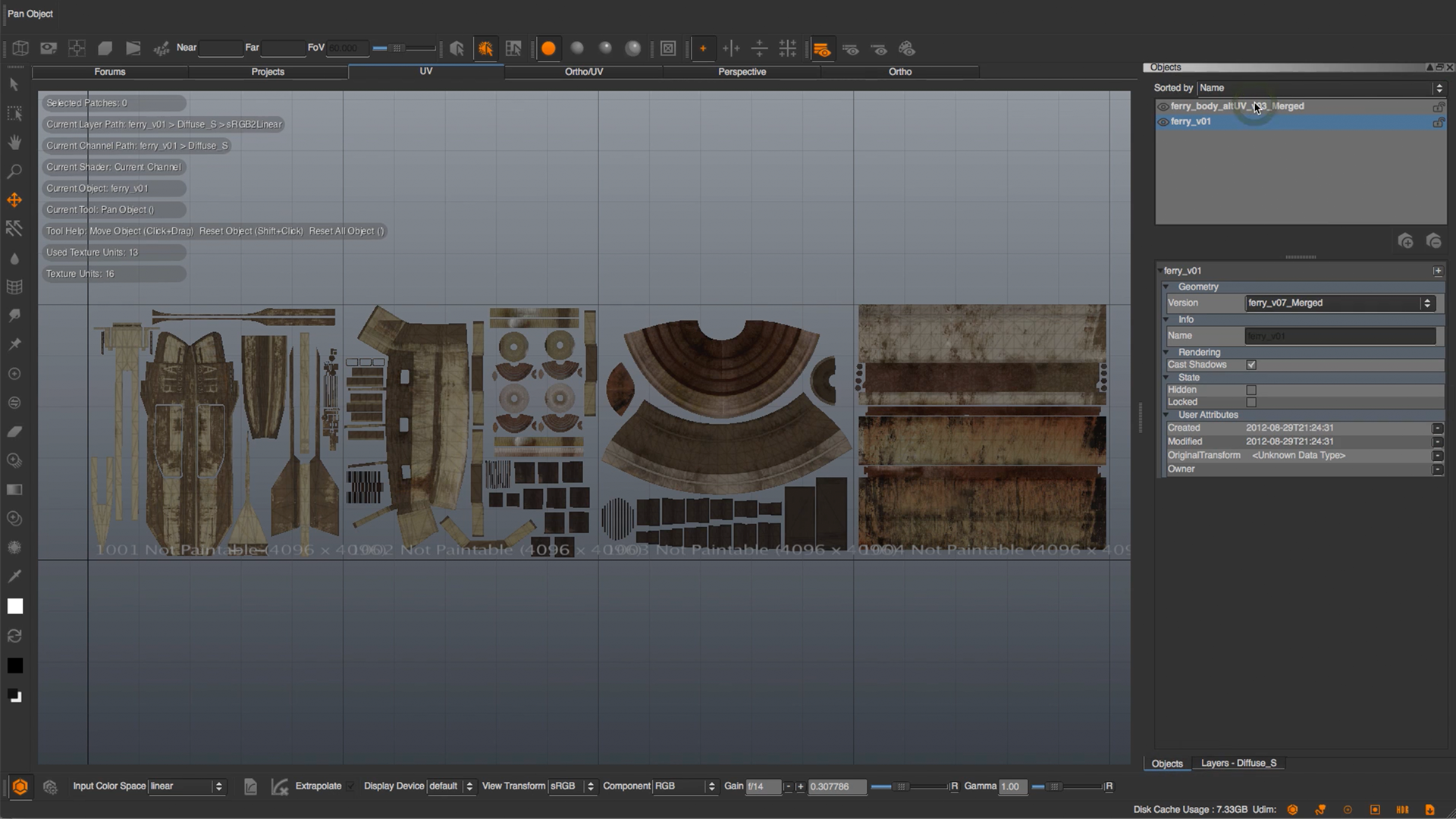1456x819 pixels.
Task: Open the Component RGB dropdown
Action: (x=686, y=786)
